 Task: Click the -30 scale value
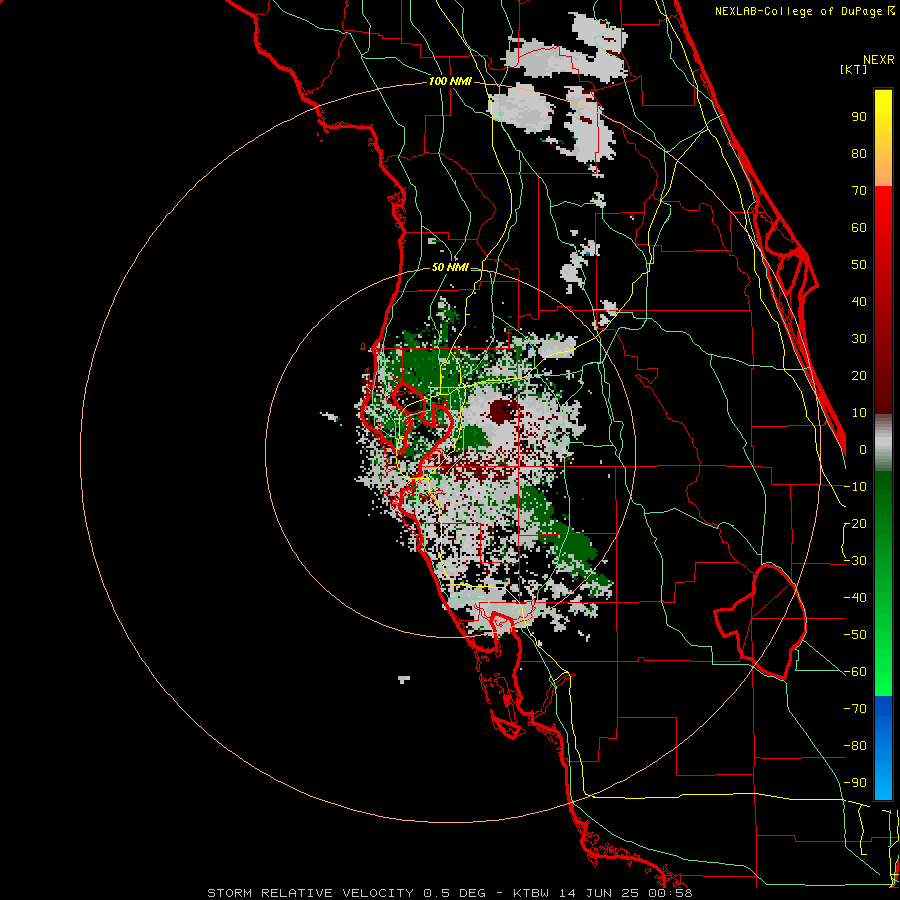pos(855,561)
